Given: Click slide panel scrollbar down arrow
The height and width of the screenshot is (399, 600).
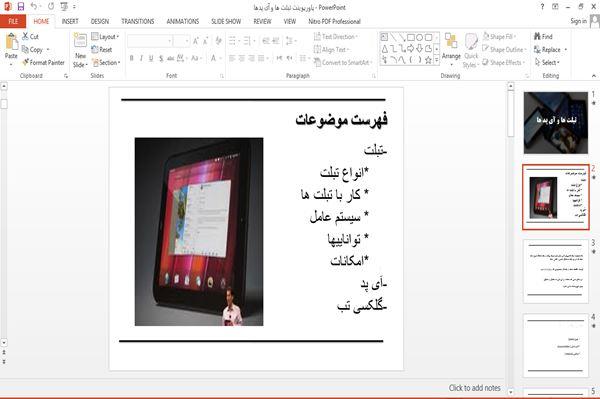Looking at the screenshot, I should click(510, 392).
